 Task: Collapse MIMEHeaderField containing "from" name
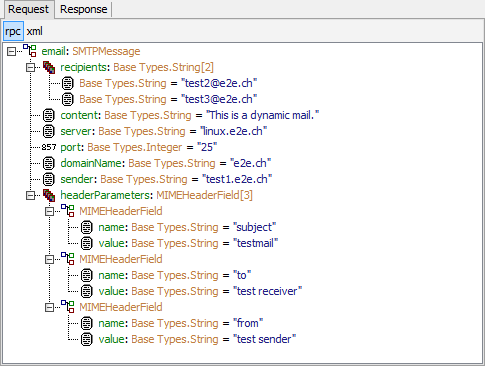click(49, 307)
